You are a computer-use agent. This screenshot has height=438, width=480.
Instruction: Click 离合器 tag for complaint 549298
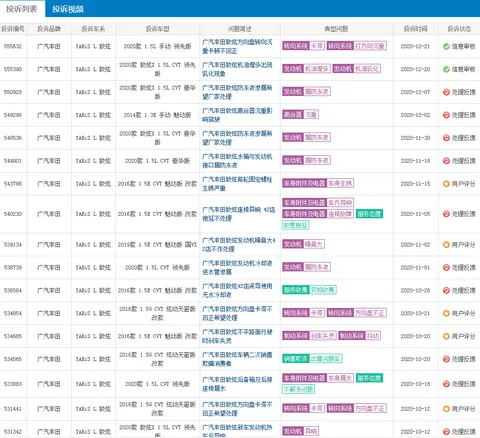tap(300, 115)
